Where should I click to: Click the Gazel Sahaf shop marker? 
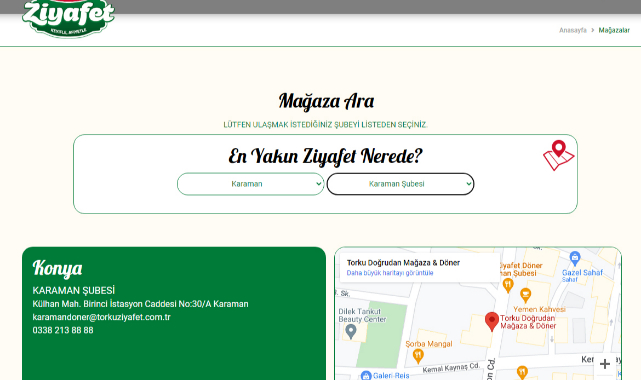[x=575, y=258]
